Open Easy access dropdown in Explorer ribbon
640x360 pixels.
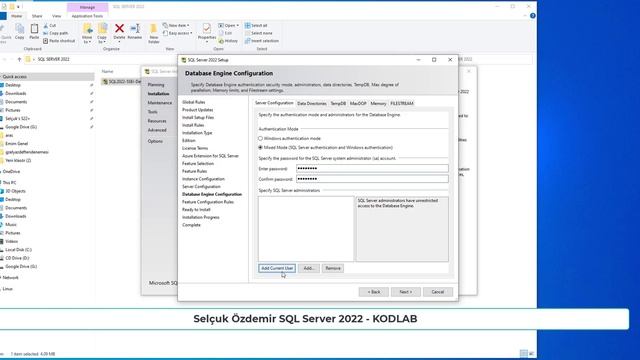[x=178, y=33]
